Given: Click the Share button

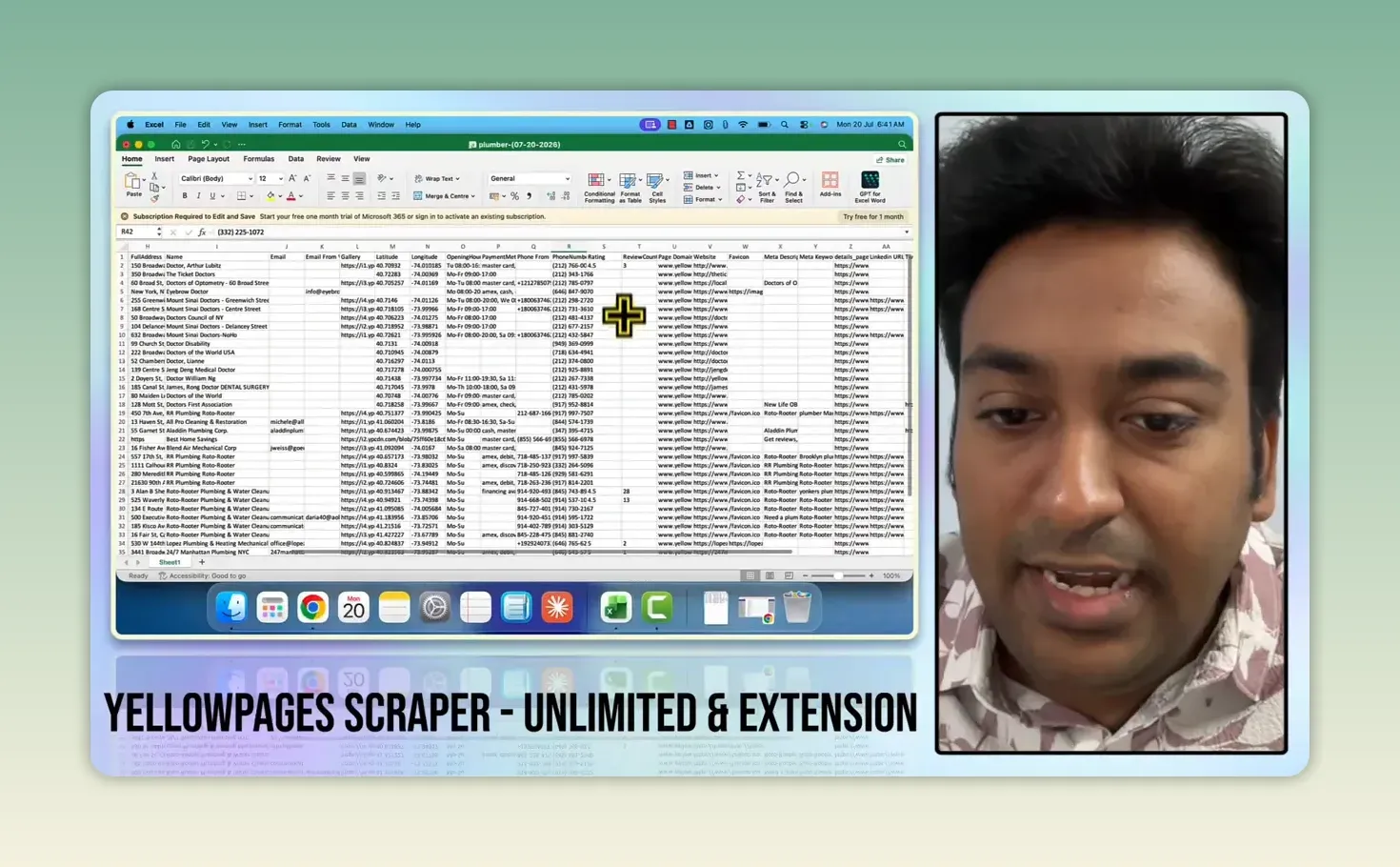Looking at the screenshot, I should tap(890, 160).
